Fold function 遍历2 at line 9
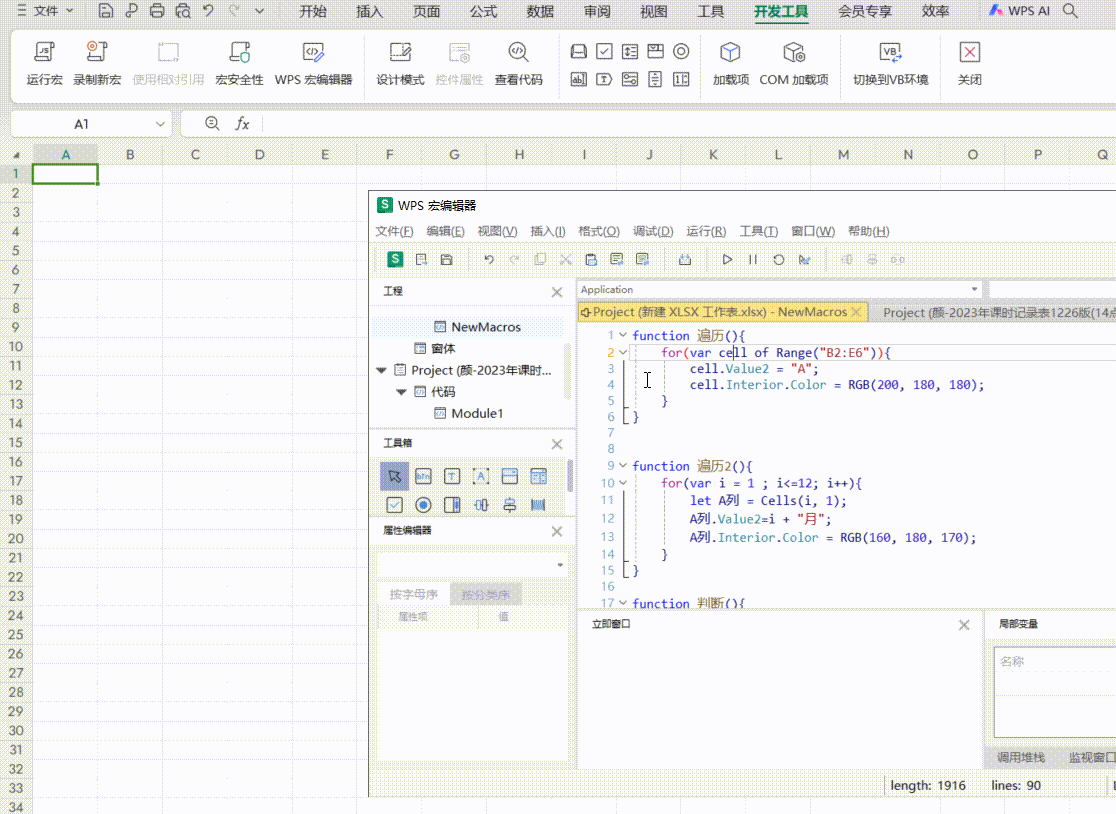This screenshot has height=814, width=1116. (623, 465)
